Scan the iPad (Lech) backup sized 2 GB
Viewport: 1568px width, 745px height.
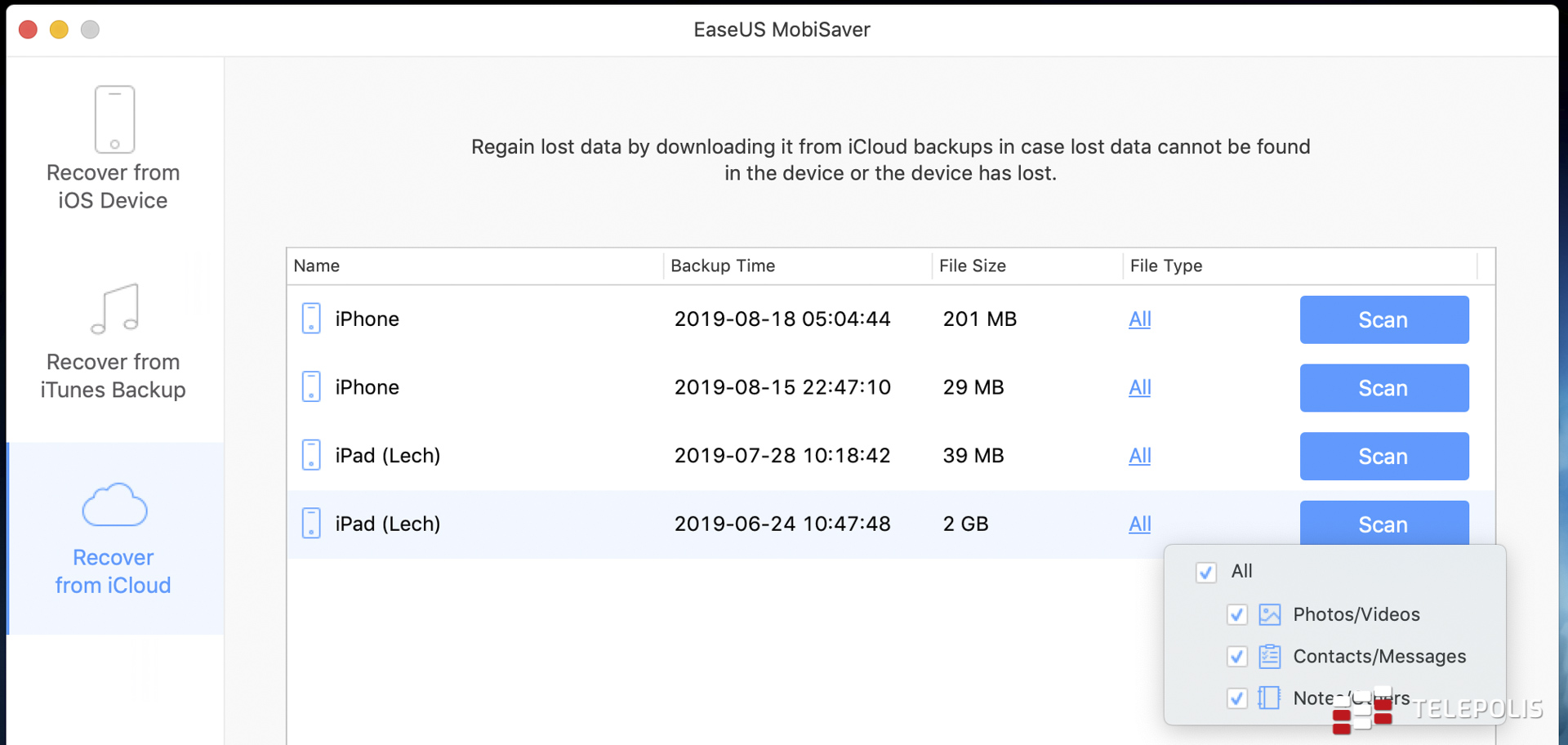pyautogui.click(x=1383, y=523)
